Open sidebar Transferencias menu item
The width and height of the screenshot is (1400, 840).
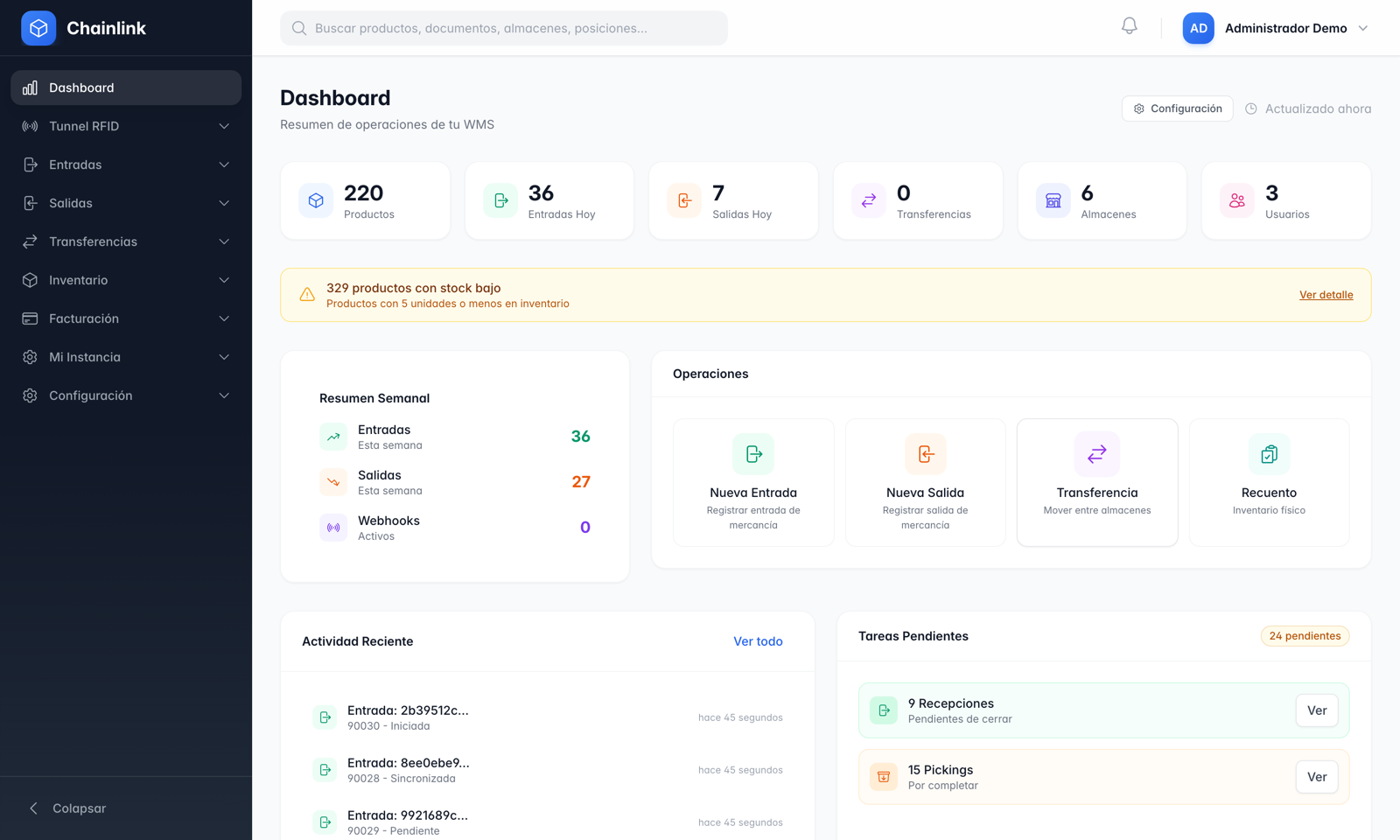click(x=126, y=241)
